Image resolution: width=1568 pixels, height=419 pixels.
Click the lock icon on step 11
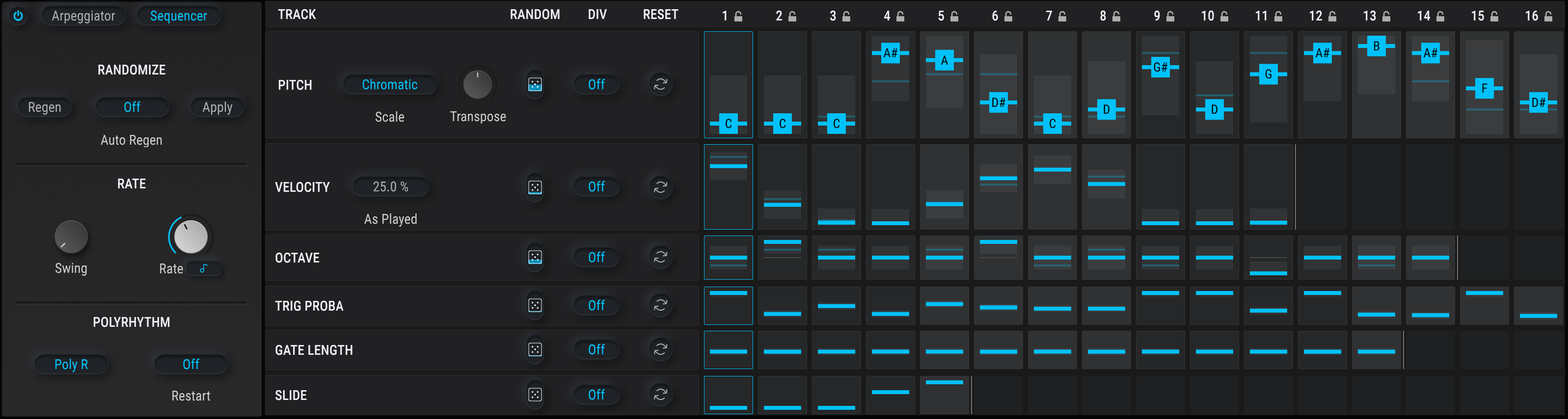coord(1278,16)
